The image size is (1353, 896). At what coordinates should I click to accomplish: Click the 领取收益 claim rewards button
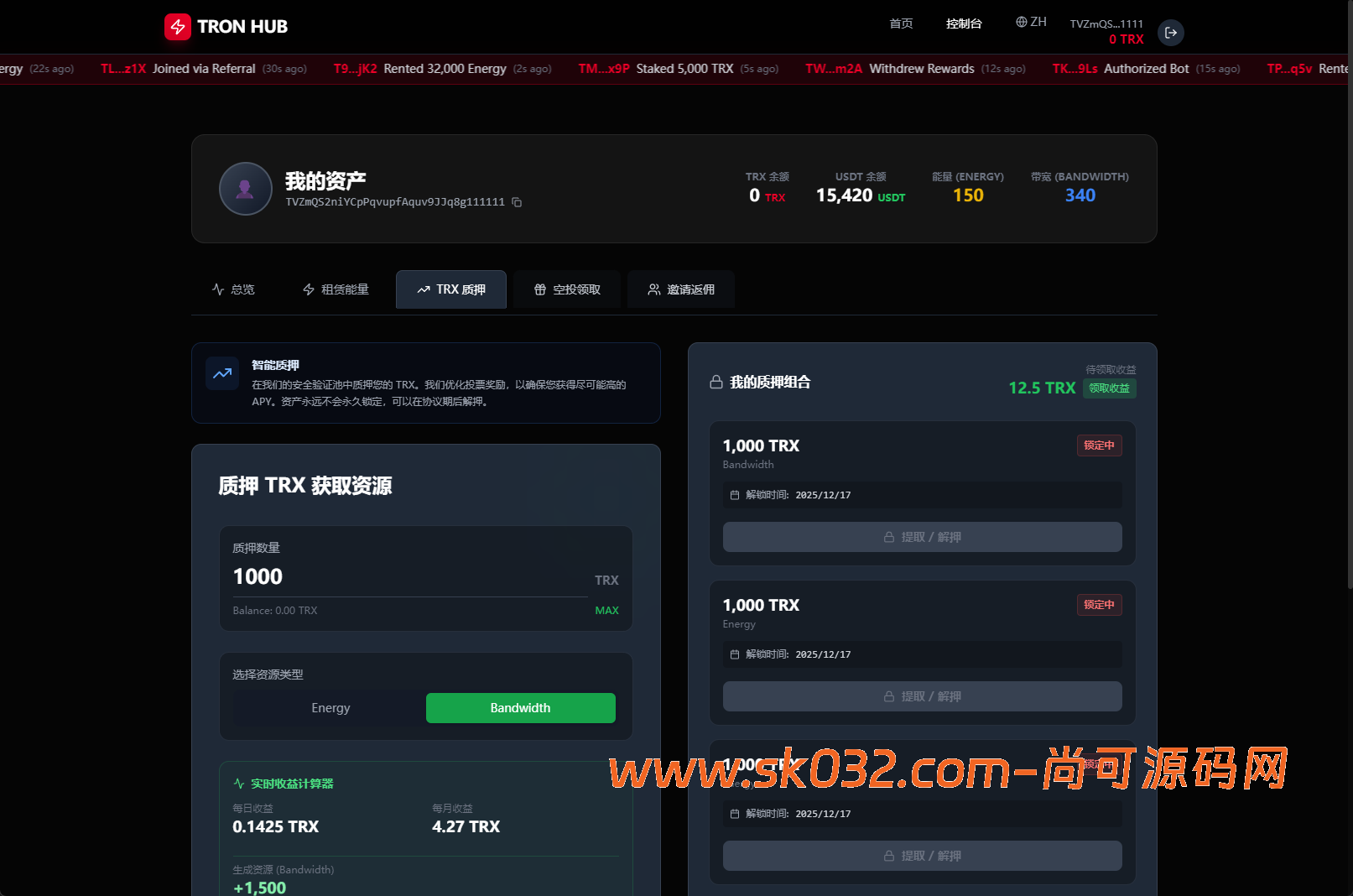pyautogui.click(x=1109, y=388)
